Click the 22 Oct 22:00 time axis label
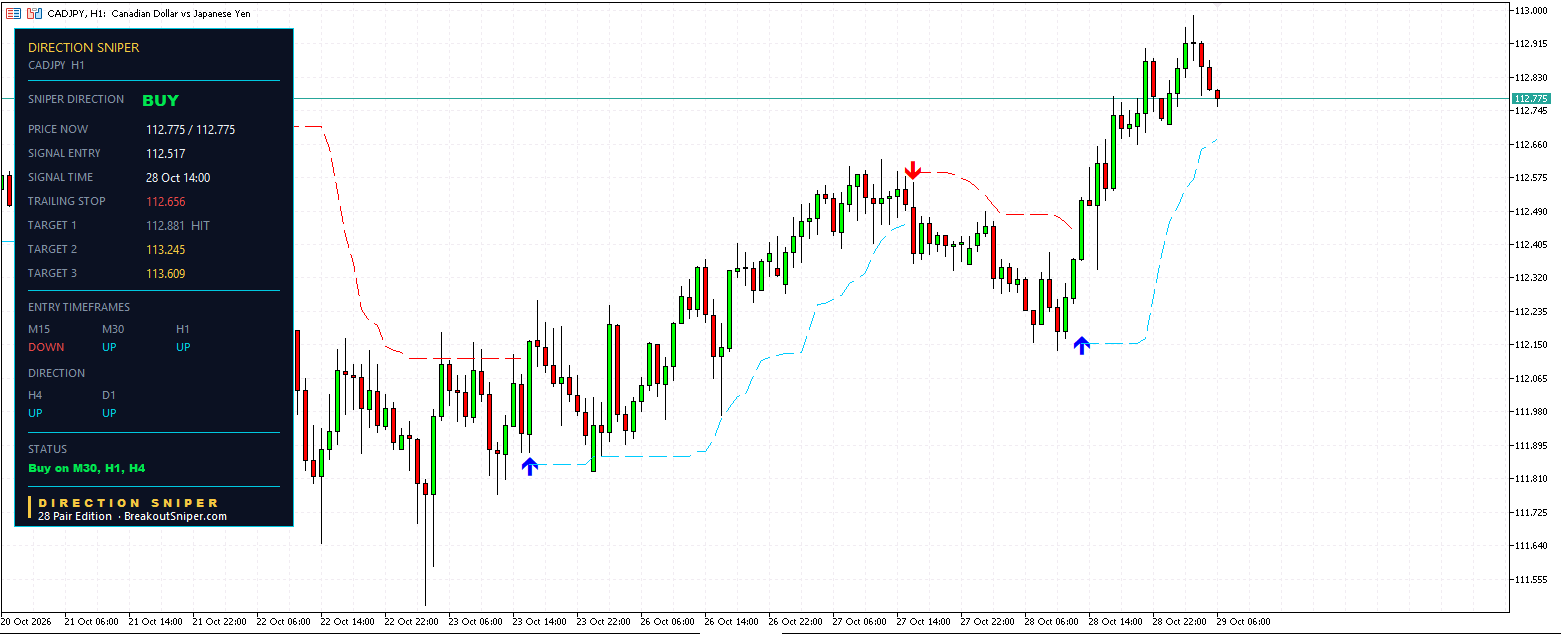 pos(412,622)
